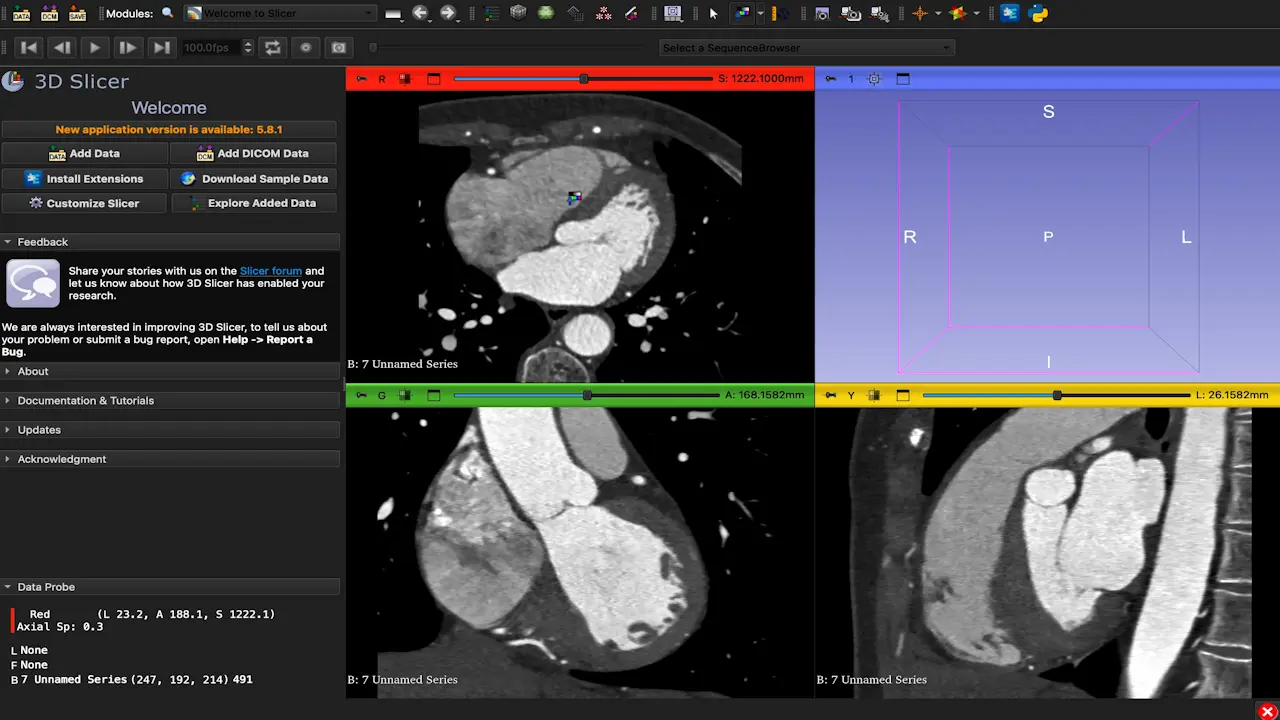This screenshot has width=1280, height=720.
Task: Open the Select a SequenceBrowser dropdown
Action: coord(807,48)
